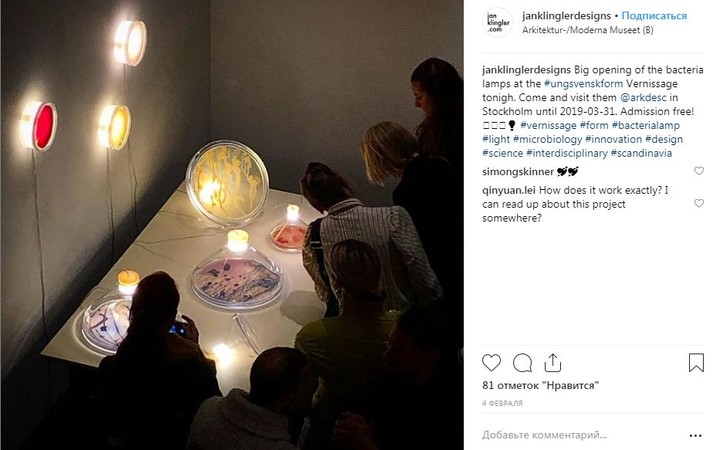The height and width of the screenshot is (450, 713).
Task: Open the qinyuan.lei commenter profile
Action: click(509, 190)
